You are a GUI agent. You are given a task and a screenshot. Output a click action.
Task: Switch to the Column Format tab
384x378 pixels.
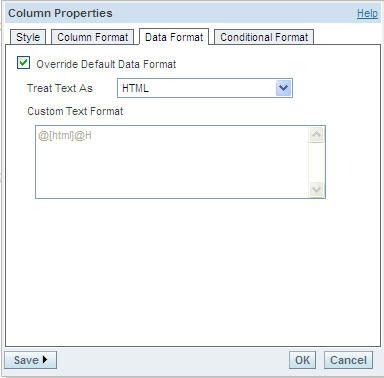coord(92,37)
